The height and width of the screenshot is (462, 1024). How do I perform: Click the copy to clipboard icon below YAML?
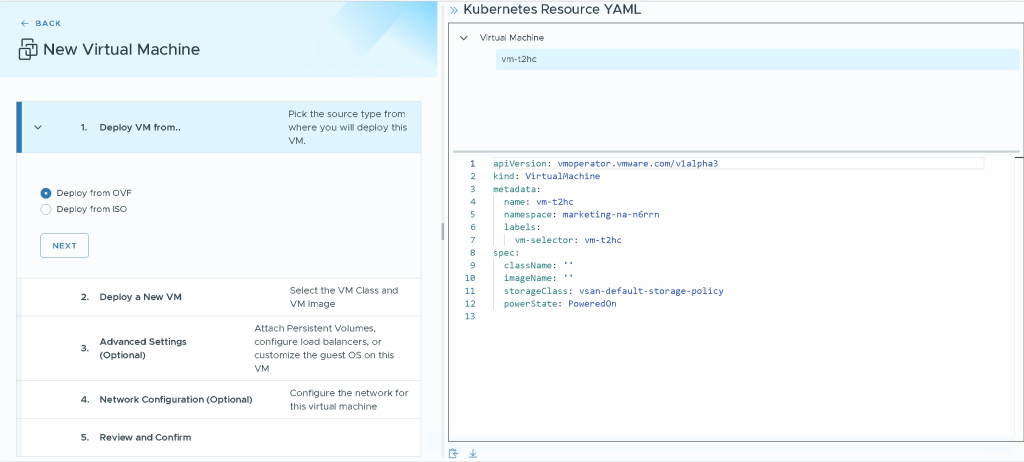(x=454, y=453)
